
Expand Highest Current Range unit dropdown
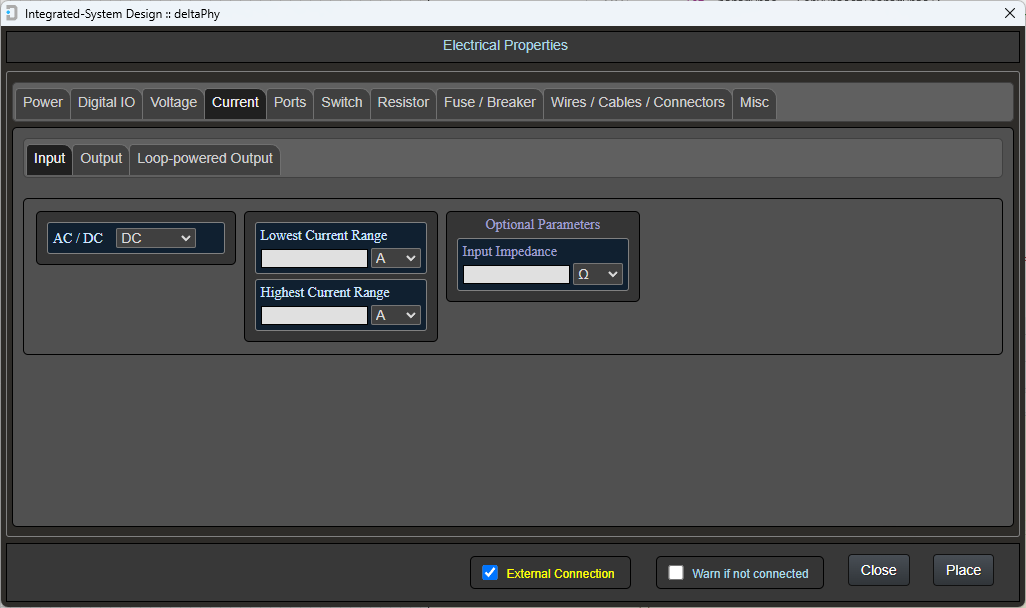396,315
